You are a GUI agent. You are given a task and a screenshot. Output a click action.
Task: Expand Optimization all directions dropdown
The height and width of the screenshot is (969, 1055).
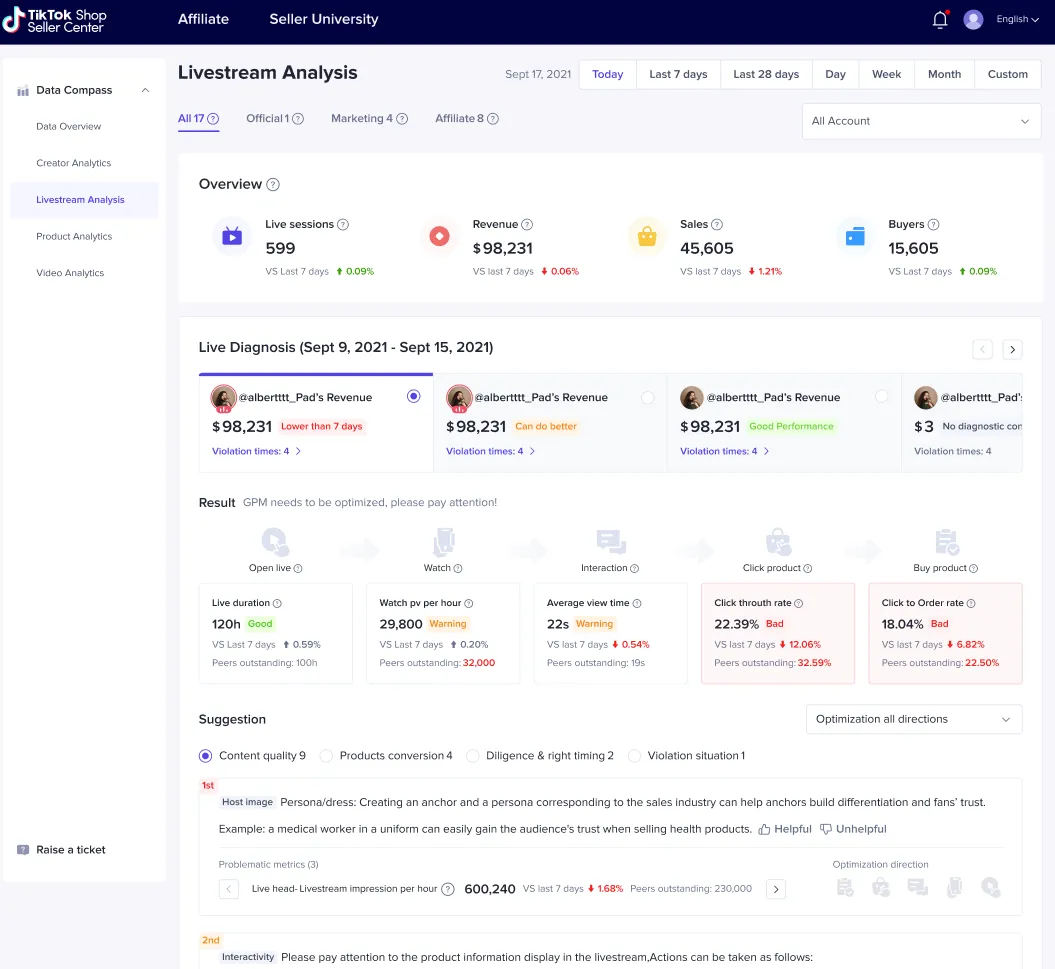click(x=913, y=719)
